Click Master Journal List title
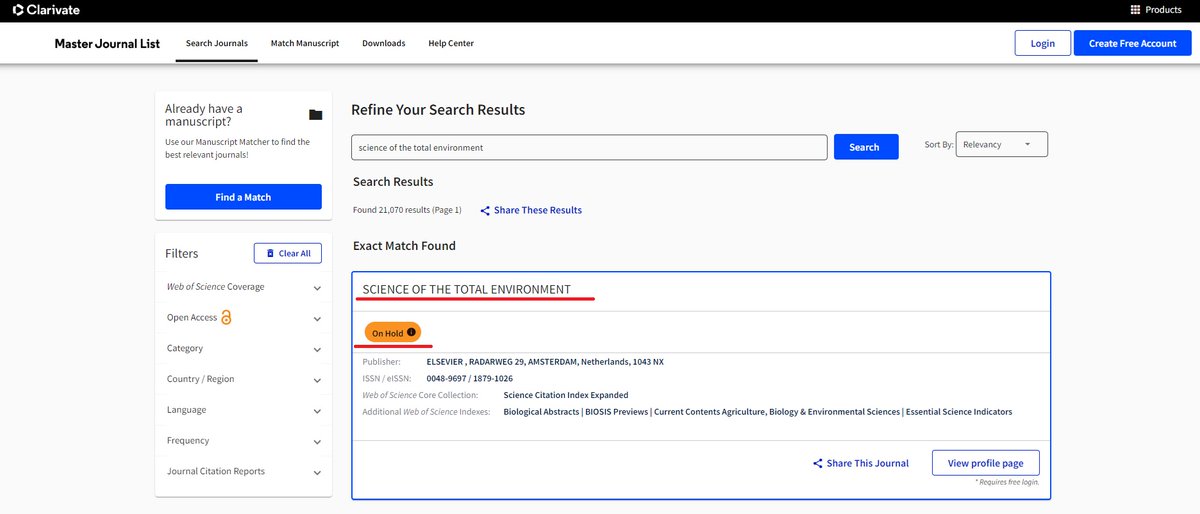Screen dimensions: 1200x514 tap(107, 44)
